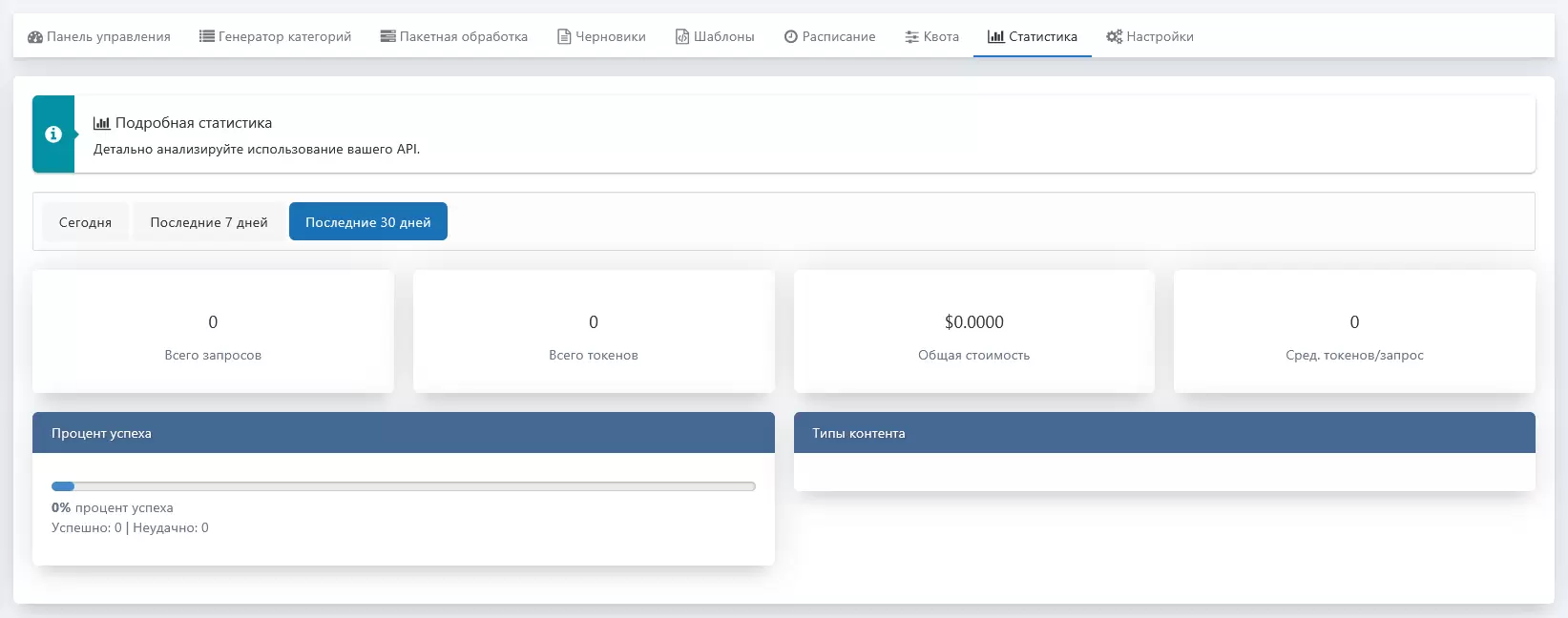Switch to the Квота tab
1568x618 pixels.
(932, 36)
